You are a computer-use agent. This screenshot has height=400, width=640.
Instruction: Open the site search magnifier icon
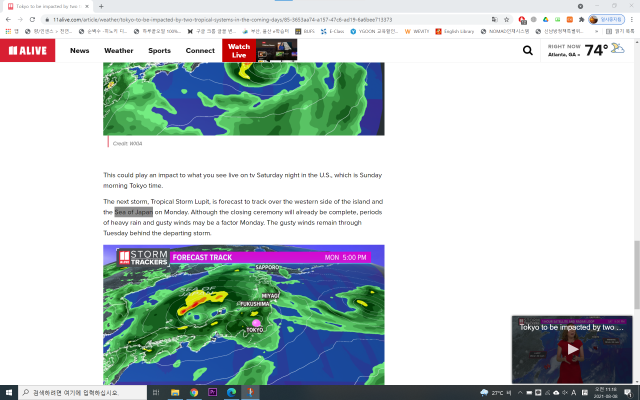tap(527, 50)
